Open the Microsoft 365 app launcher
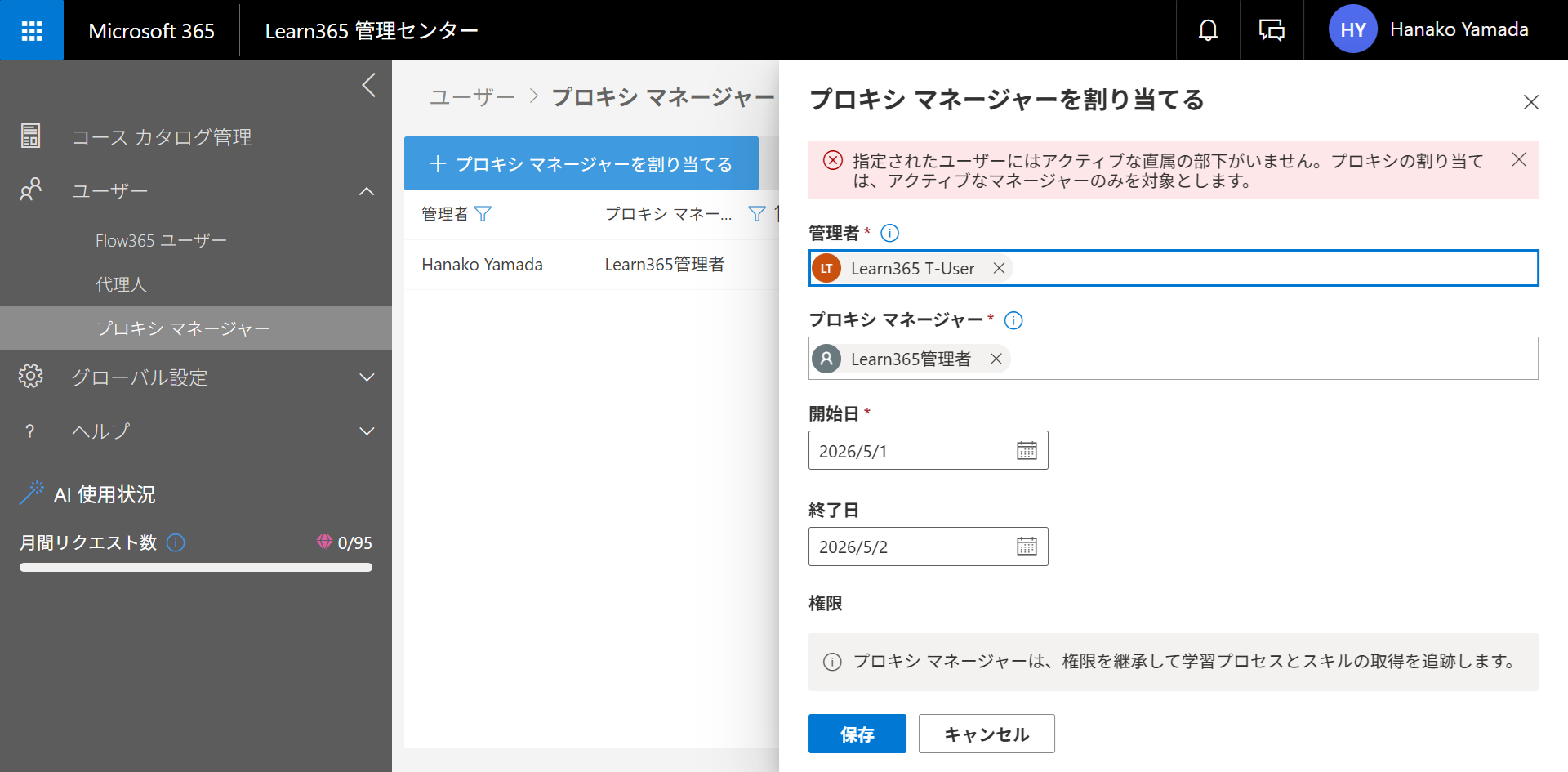The image size is (1568, 772). 32,30
